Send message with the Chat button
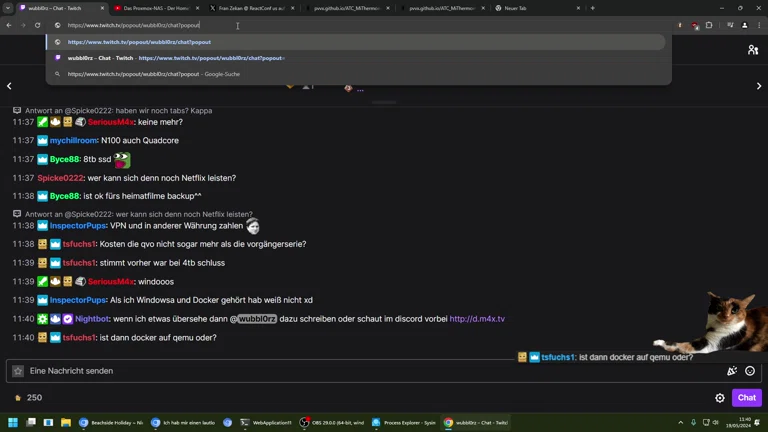Screen dimensions: 768x432 tap(746, 398)
